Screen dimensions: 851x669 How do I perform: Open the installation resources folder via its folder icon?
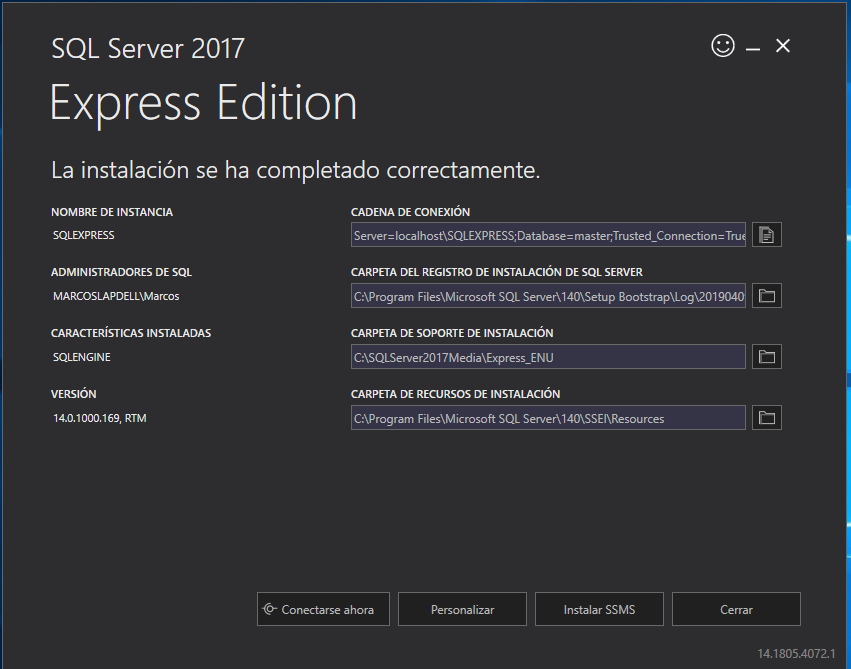(x=767, y=417)
